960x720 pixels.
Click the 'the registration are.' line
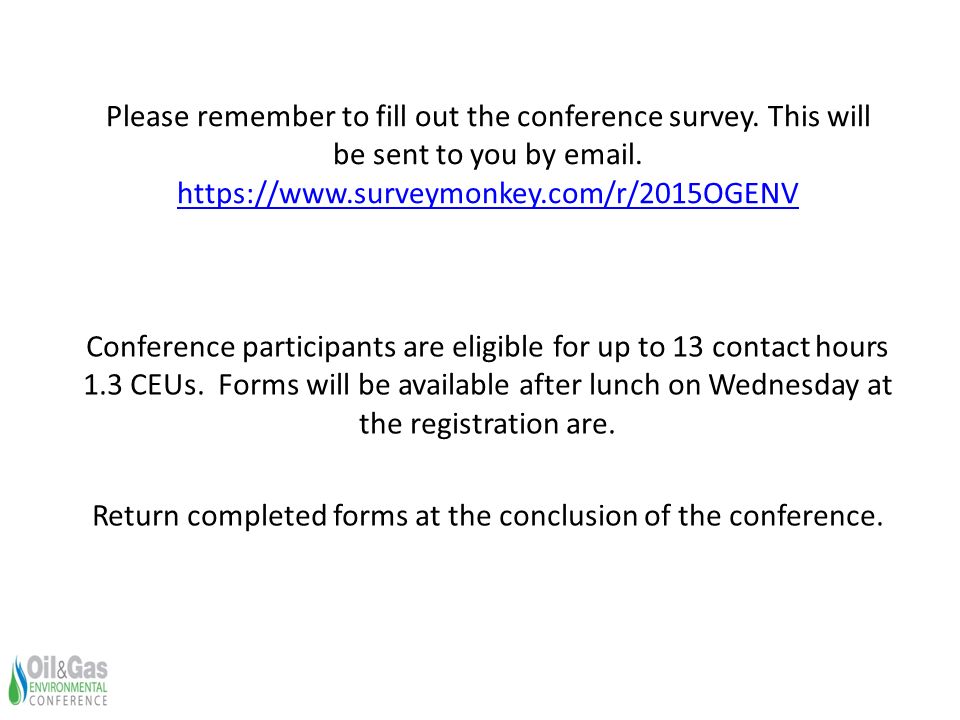pos(487,424)
